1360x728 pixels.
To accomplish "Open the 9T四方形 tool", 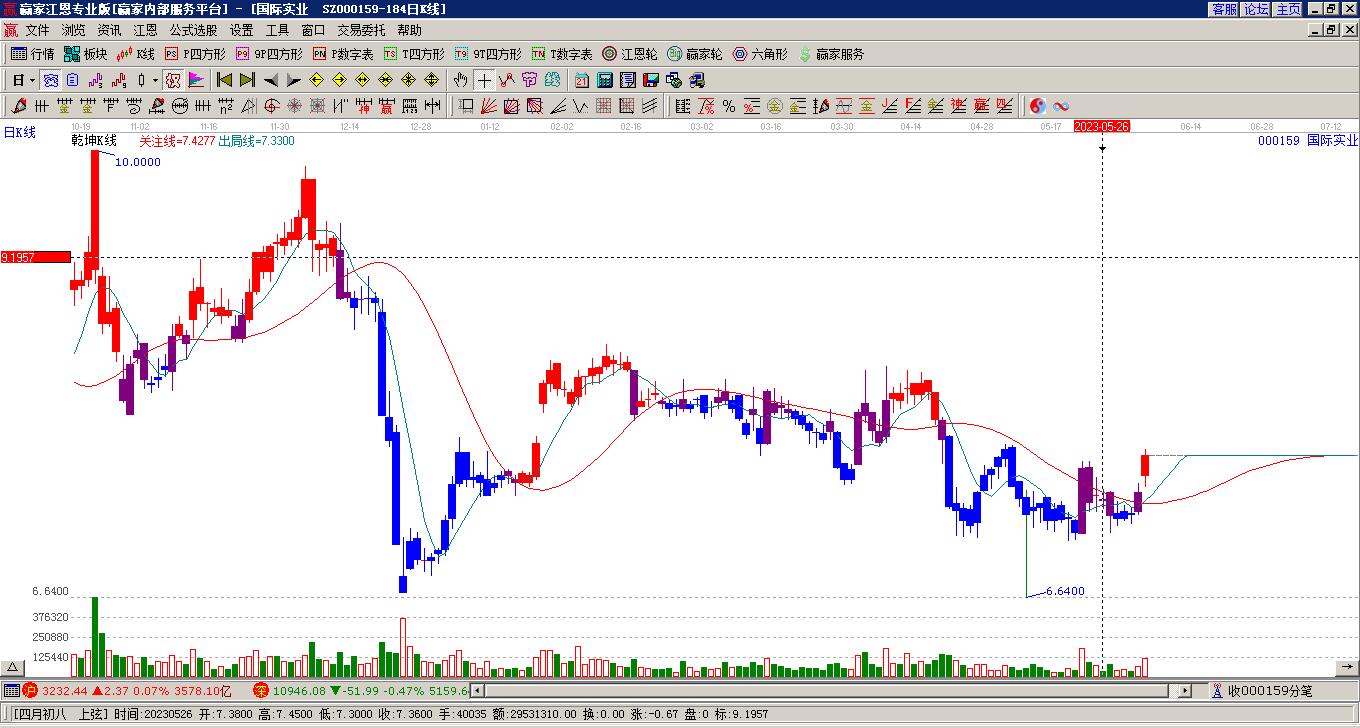I will tap(489, 54).
